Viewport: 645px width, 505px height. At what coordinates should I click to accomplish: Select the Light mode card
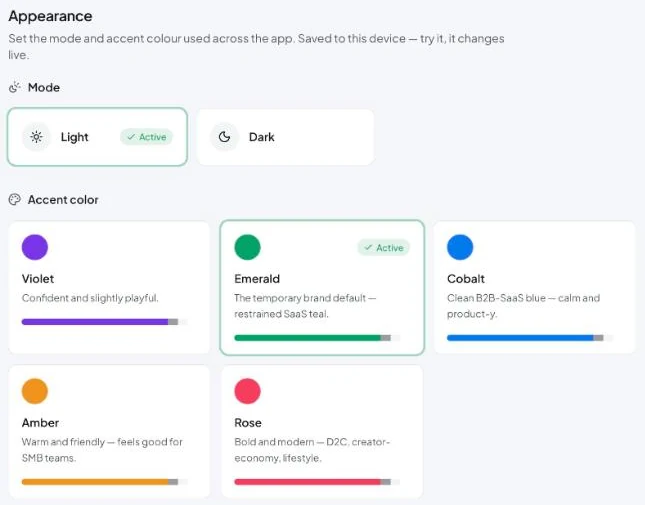[97, 137]
